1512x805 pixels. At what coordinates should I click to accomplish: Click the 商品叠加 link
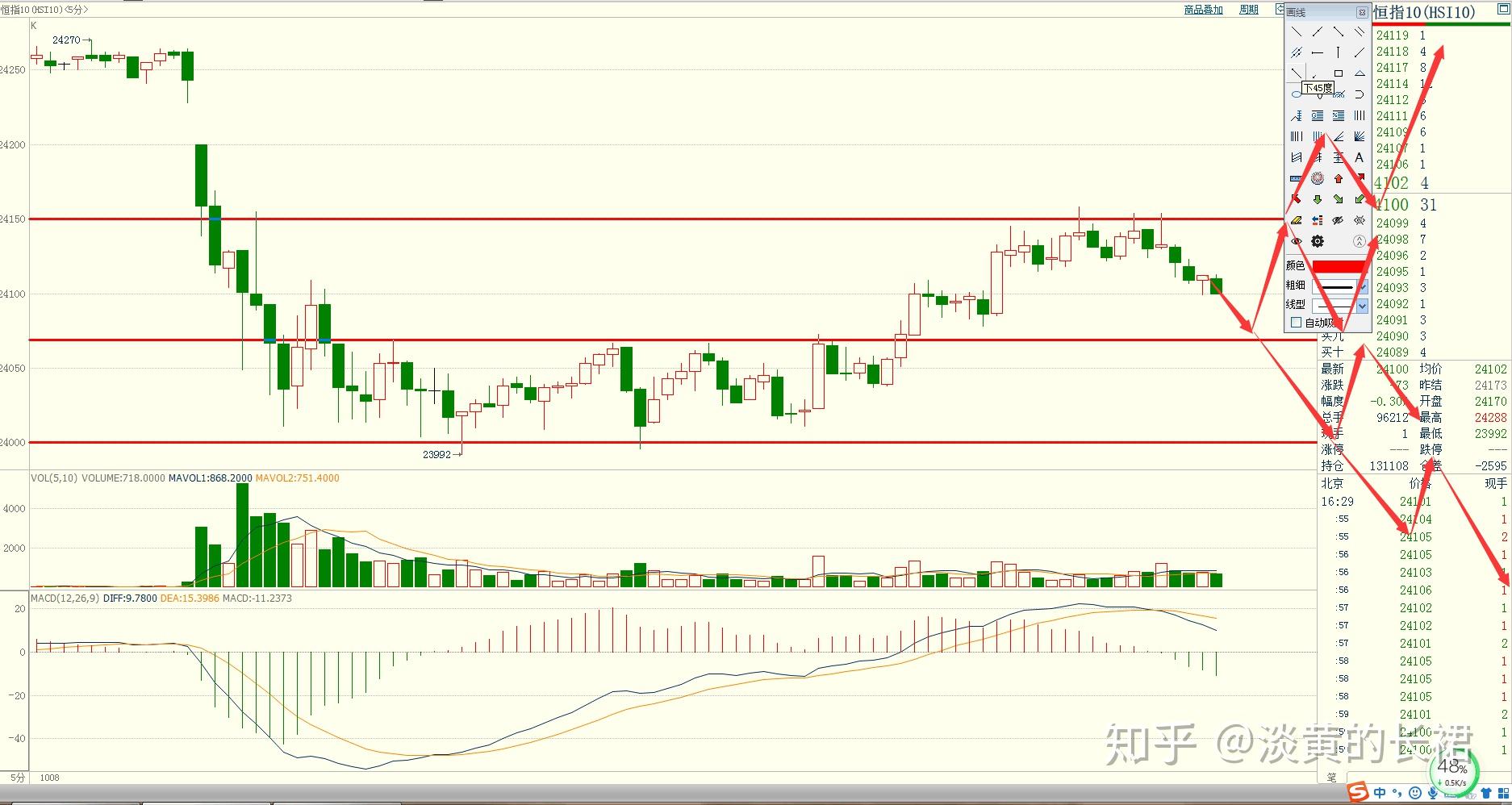tap(1203, 10)
